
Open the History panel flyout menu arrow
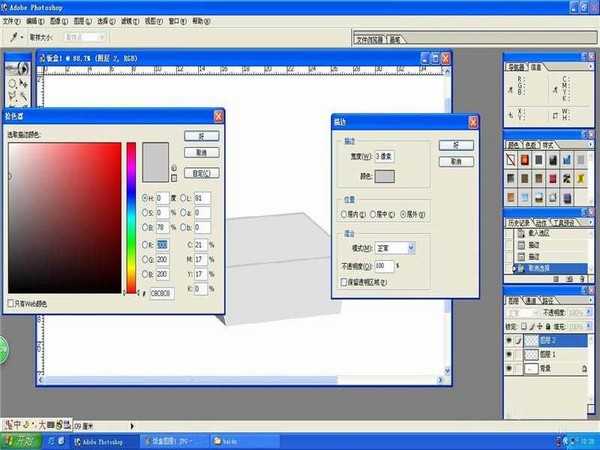pyautogui.click(x=590, y=222)
